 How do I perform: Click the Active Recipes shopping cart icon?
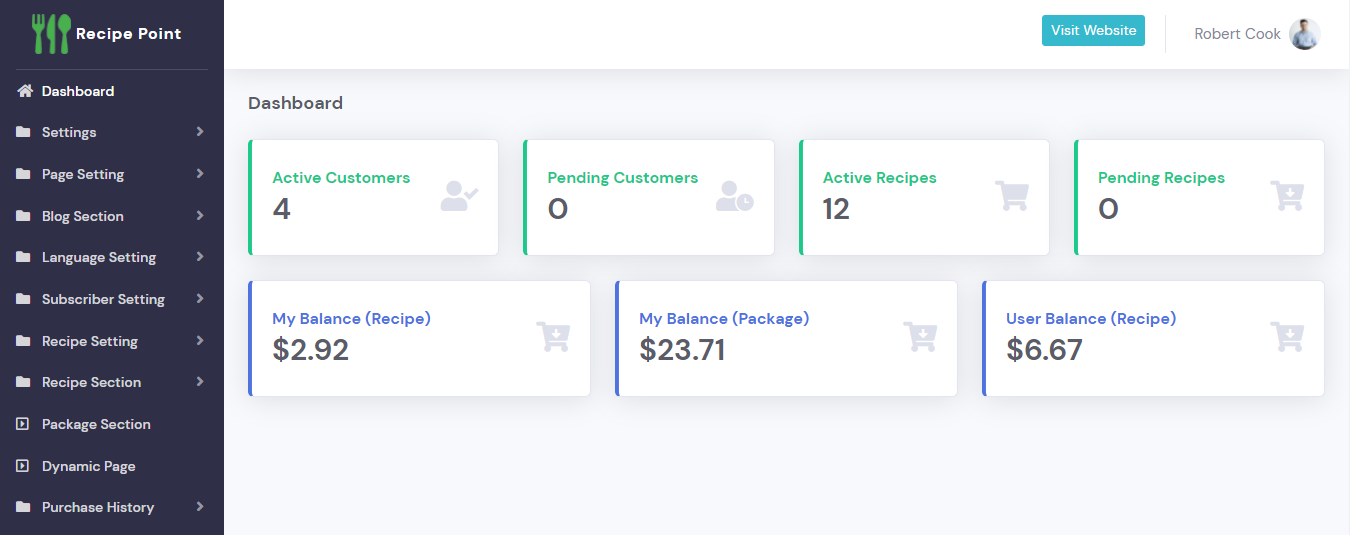[x=1011, y=196]
